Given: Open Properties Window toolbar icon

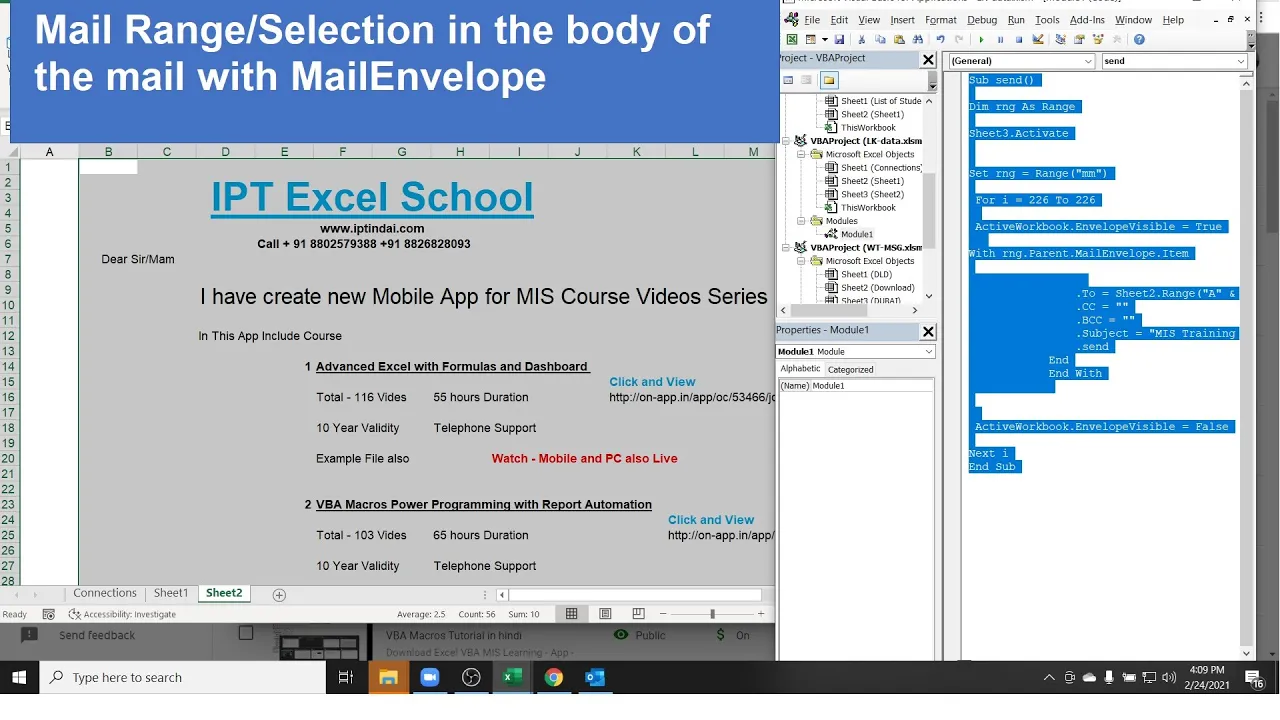Looking at the screenshot, I should (x=1079, y=40).
